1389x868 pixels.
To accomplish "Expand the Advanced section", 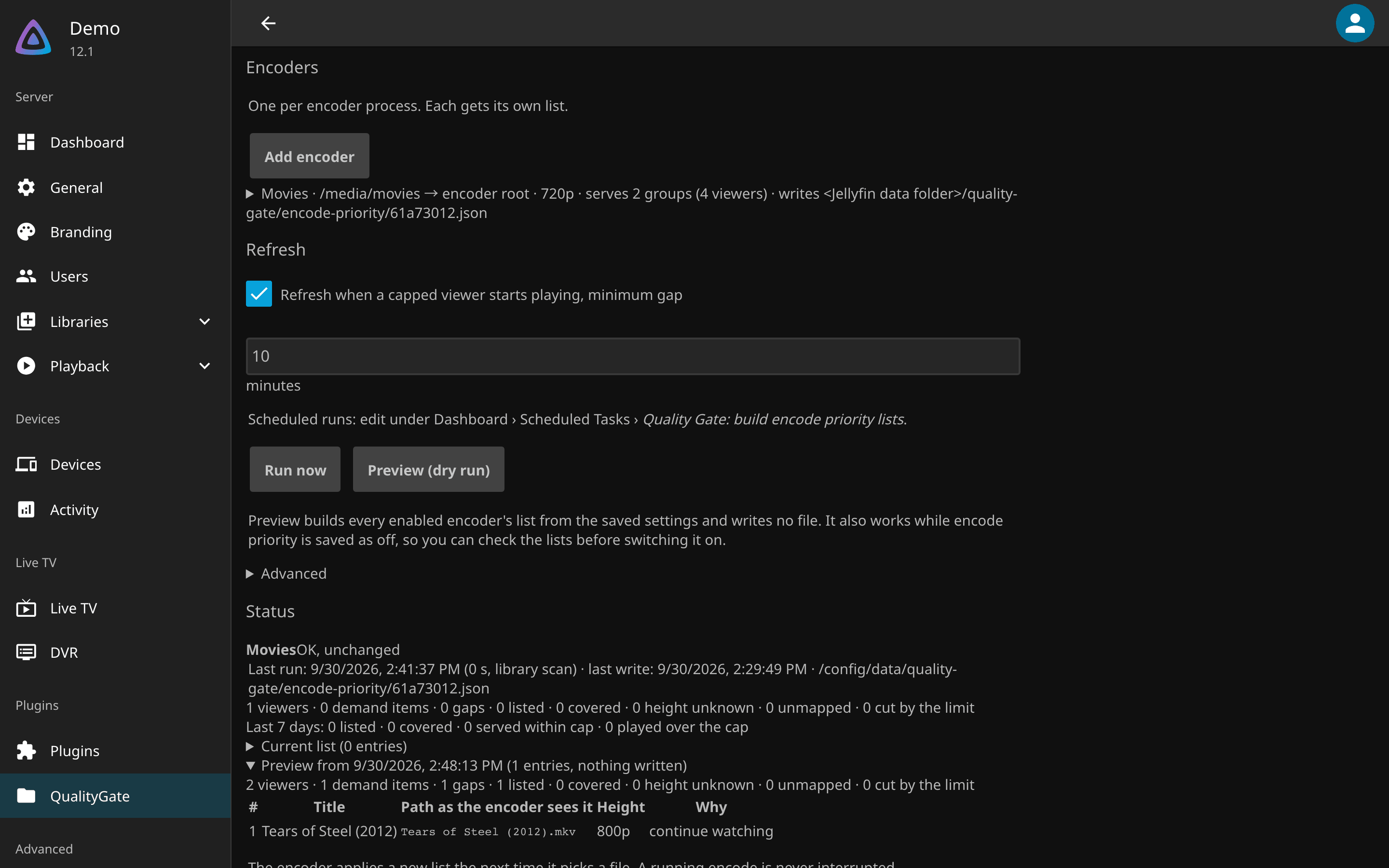I will pyautogui.click(x=286, y=573).
